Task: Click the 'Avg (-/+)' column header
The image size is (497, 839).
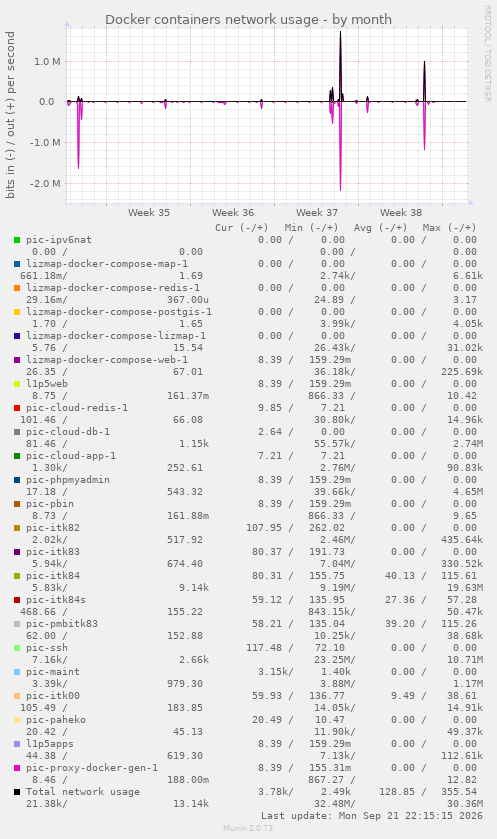Action: 380,228
